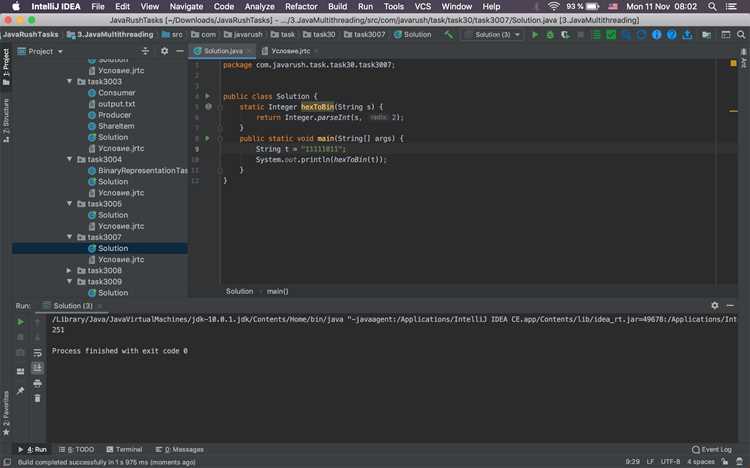The height and width of the screenshot is (468, 750).
Task: Collapse the task3005 folder
Action: (x=69, y=203)
